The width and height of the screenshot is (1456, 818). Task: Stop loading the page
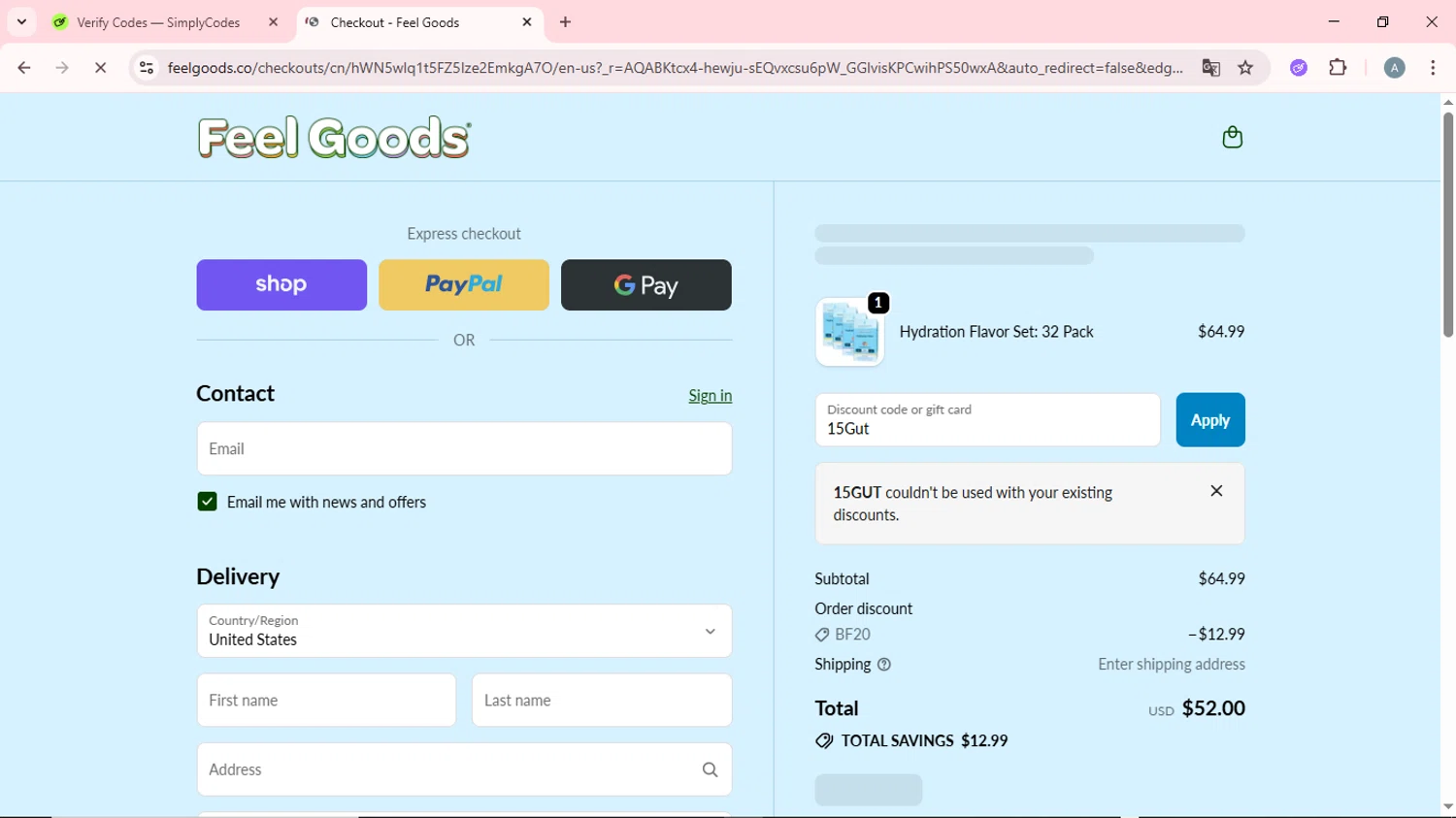click(x=101, y=68)
